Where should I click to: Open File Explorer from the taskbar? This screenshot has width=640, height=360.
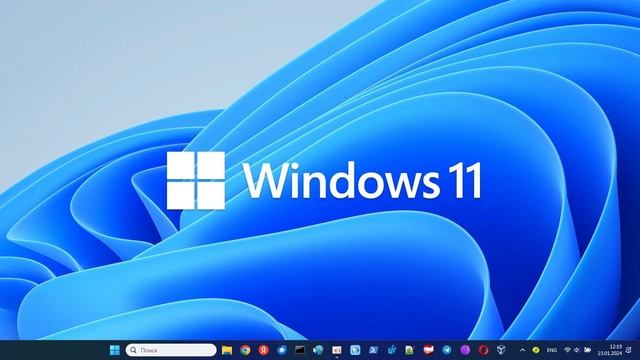(x=227, y=350)
